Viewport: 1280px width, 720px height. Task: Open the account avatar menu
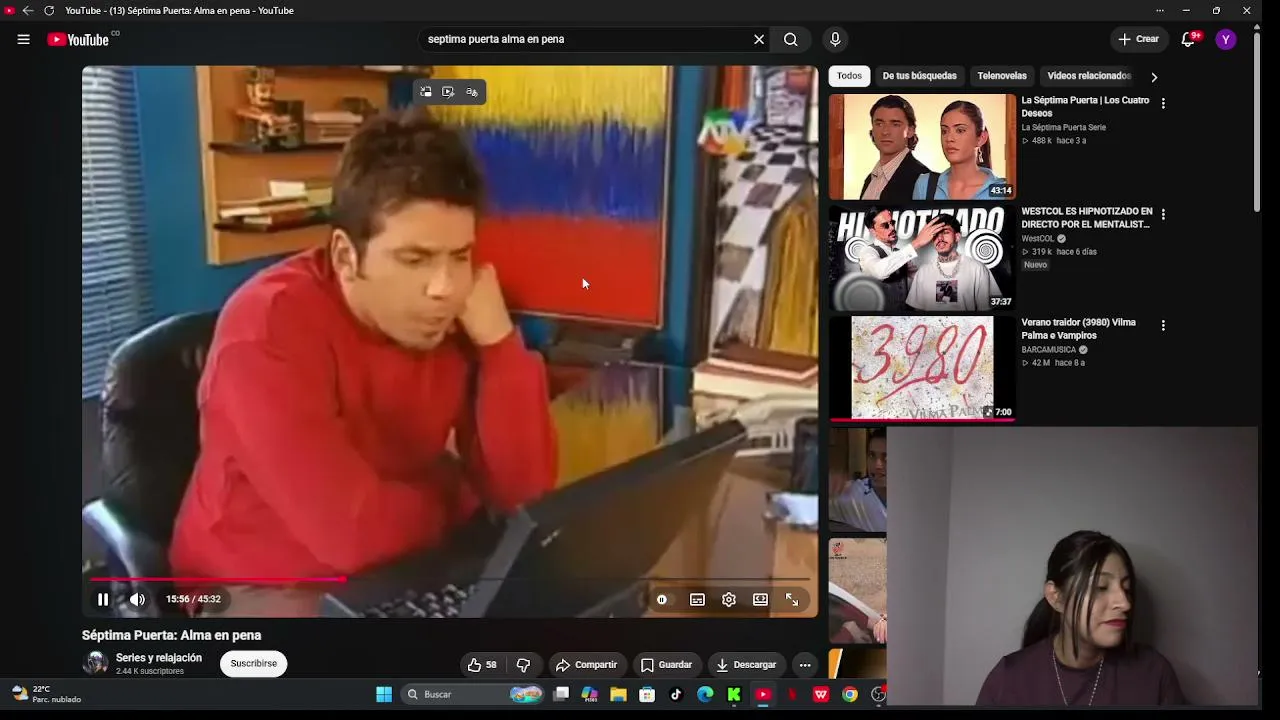click(1225, 39)
